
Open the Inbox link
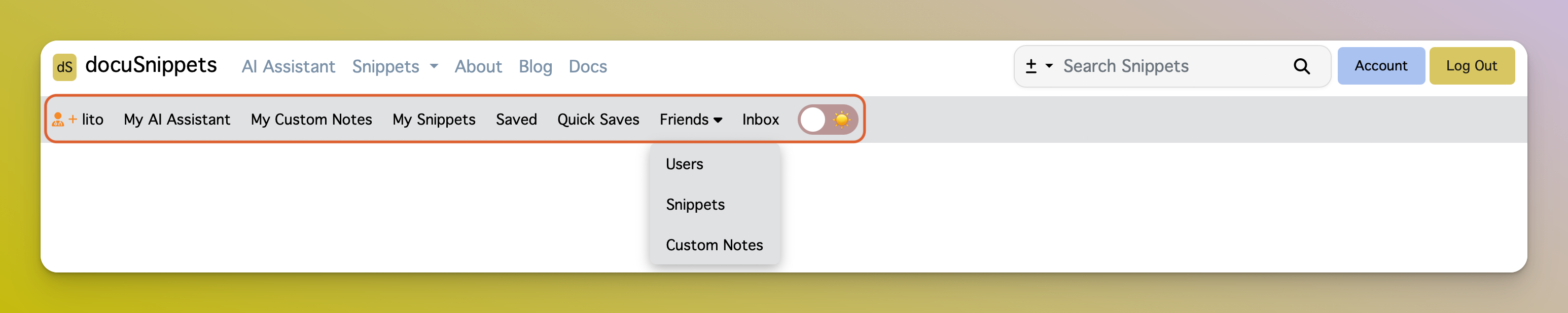pos(760,119)
